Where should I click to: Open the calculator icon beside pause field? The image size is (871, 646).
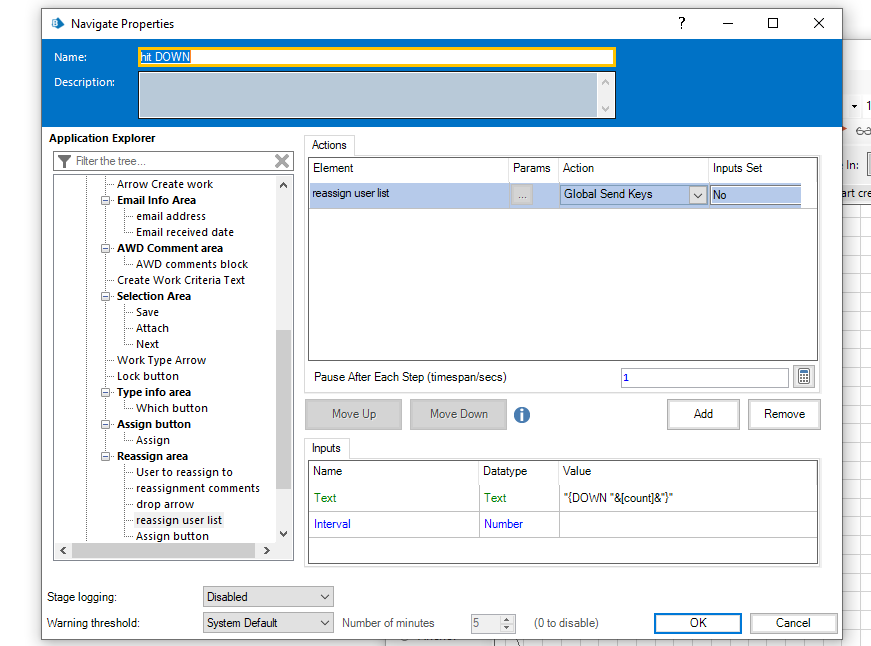point(805,377)
